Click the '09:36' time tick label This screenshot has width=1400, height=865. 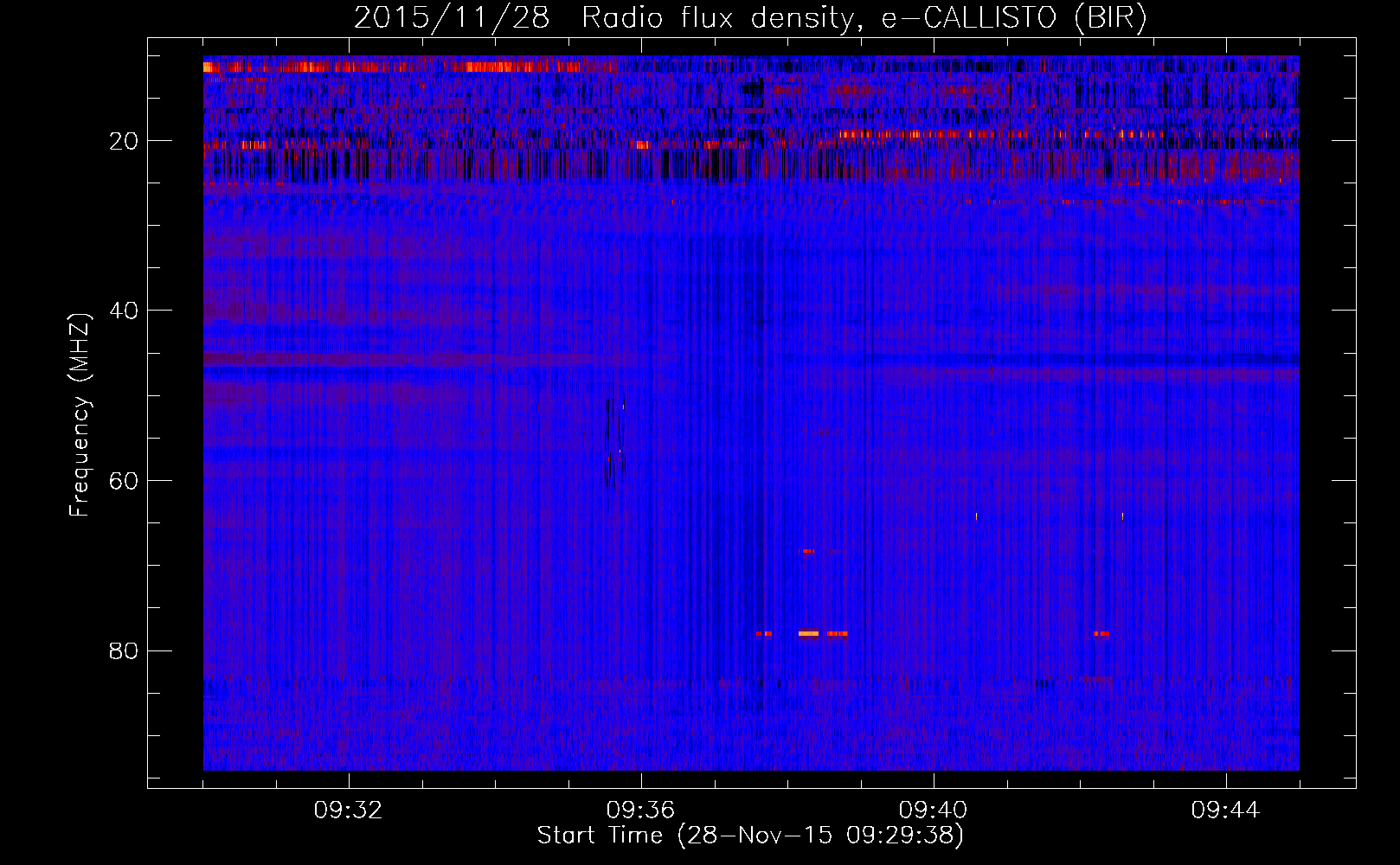[x=640, y=811]
